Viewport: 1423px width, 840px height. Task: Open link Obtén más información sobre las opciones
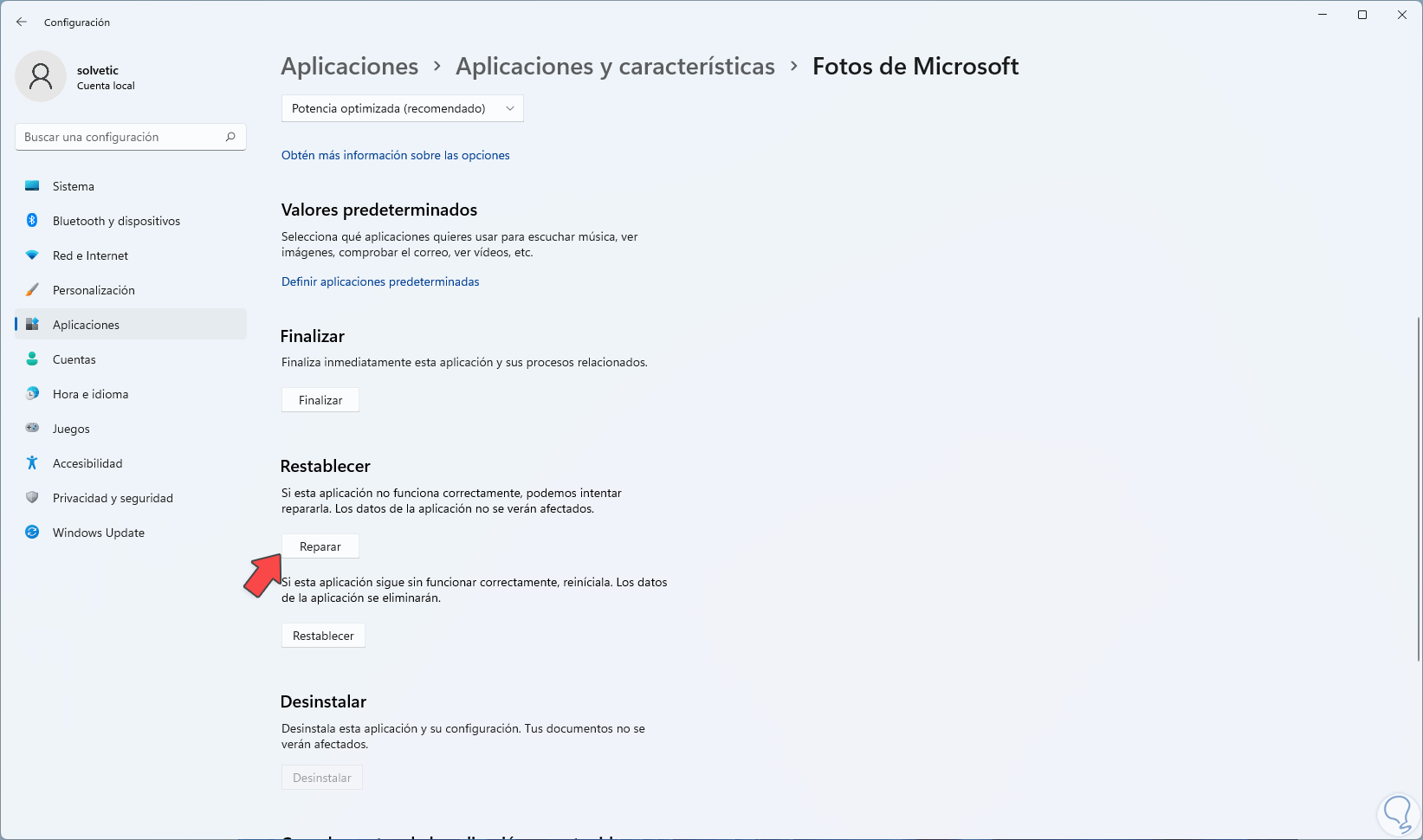(x=396, y=155)
